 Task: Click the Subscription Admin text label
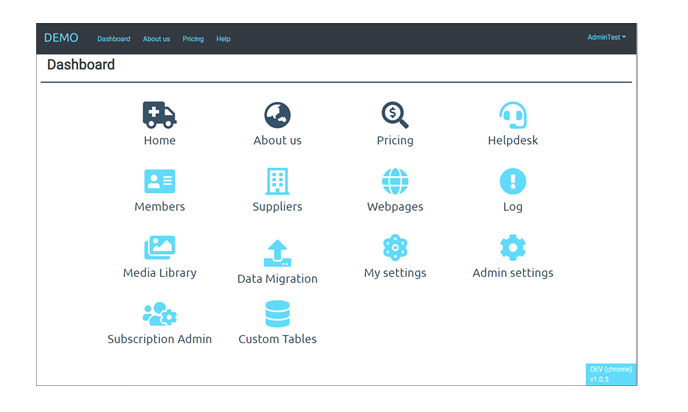(160, 339)
